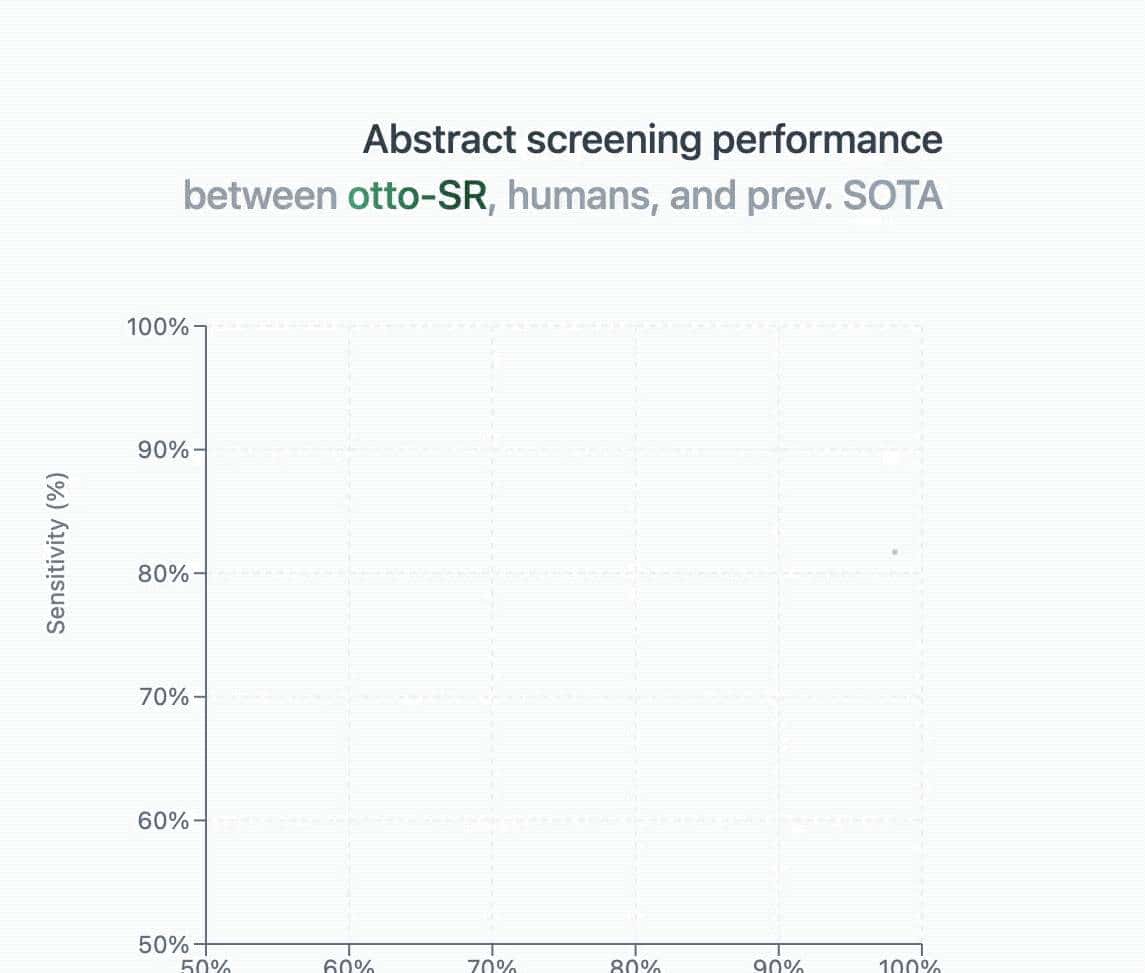Click the 80% label on vertical axis
This screenshot has height=973, width=1145.
163,574
